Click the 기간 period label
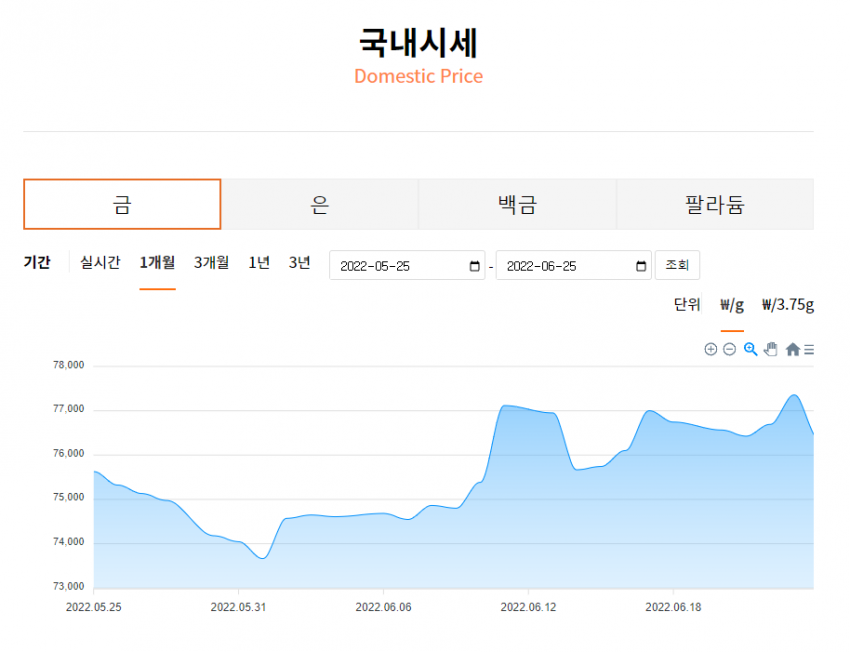 (x=37, y=263)
